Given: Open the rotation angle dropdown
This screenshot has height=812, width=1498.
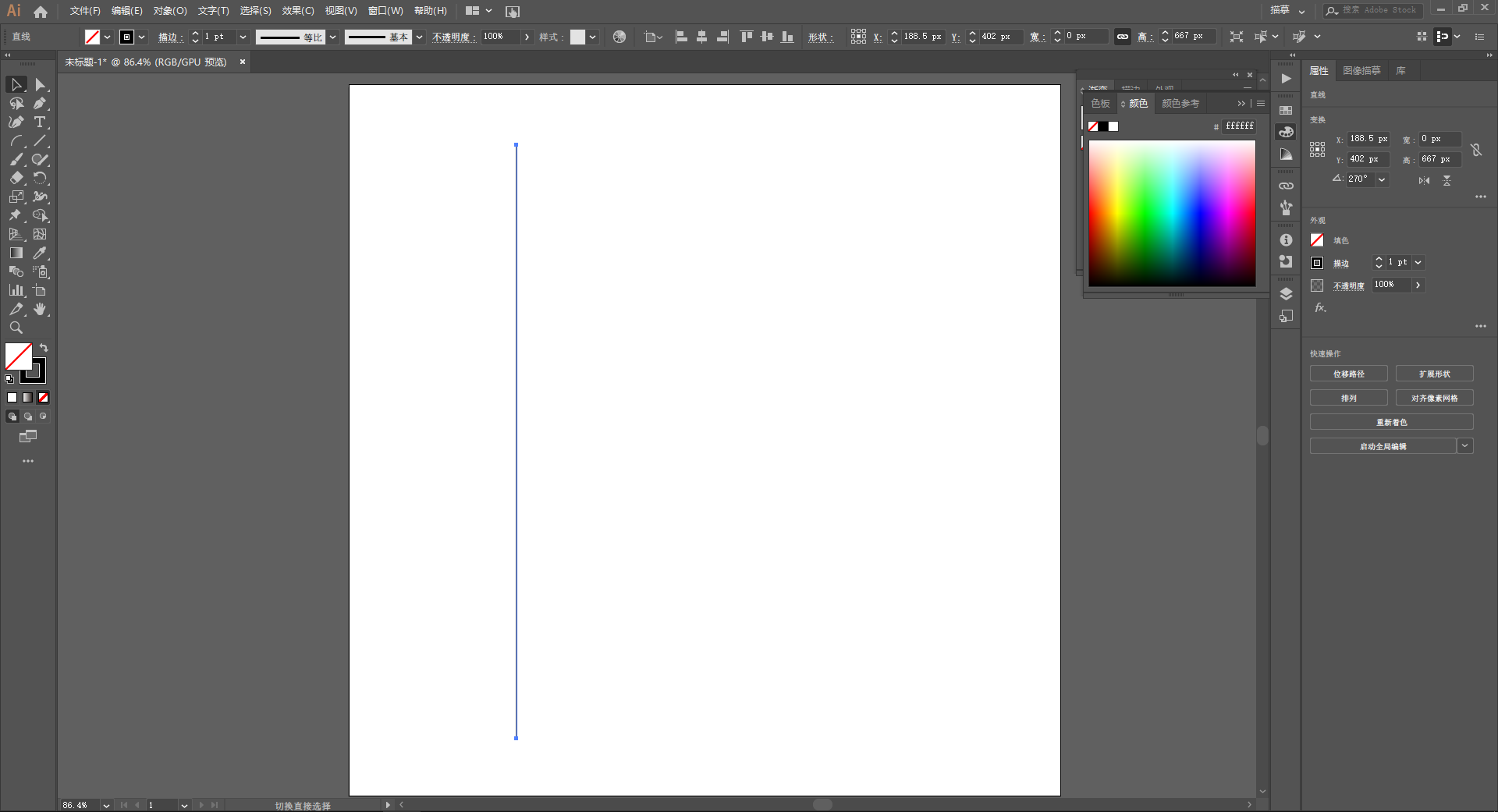Looking at the screenshot, I should (1382, 179).
